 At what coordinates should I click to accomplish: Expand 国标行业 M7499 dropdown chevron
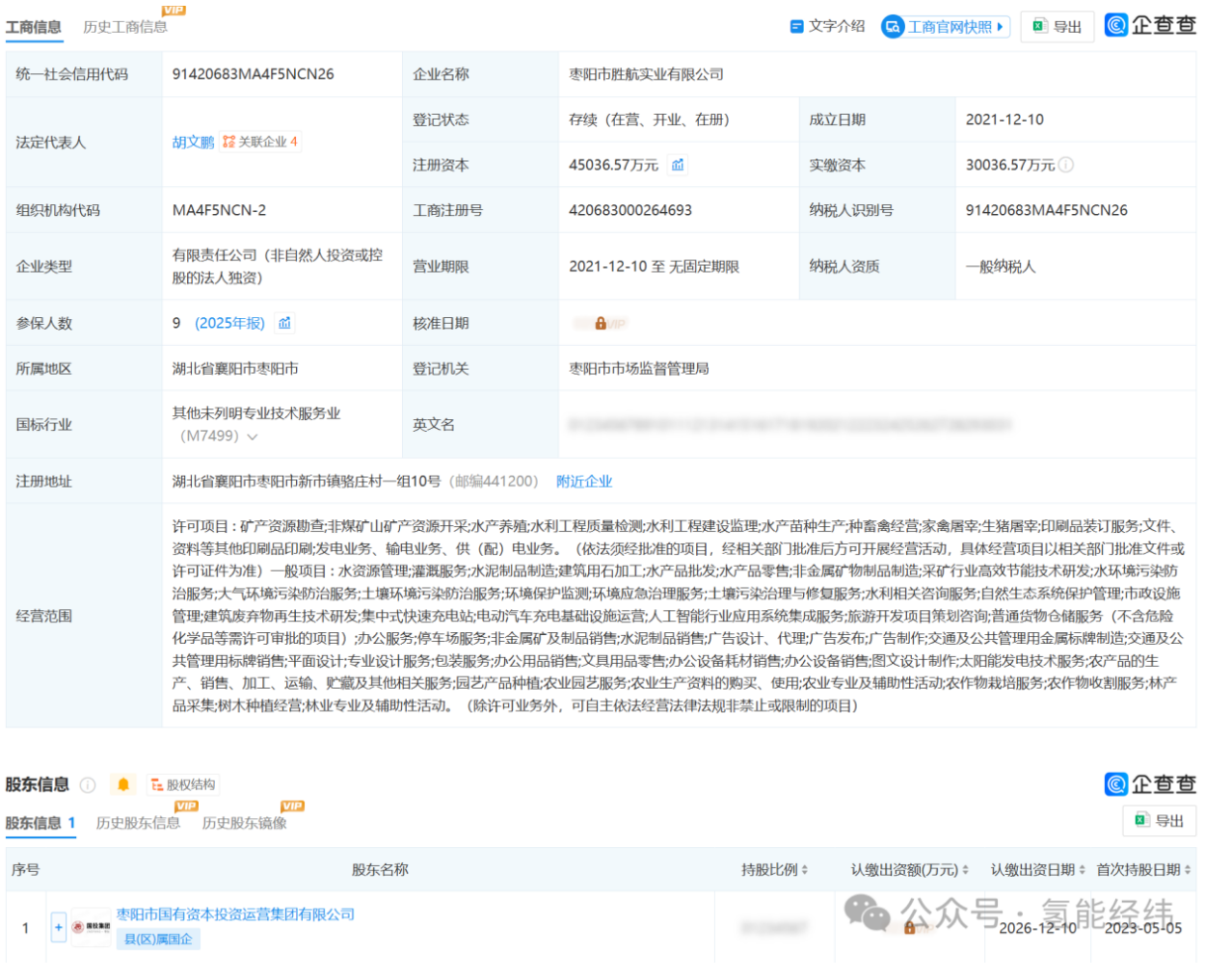(x=253, y=437)
